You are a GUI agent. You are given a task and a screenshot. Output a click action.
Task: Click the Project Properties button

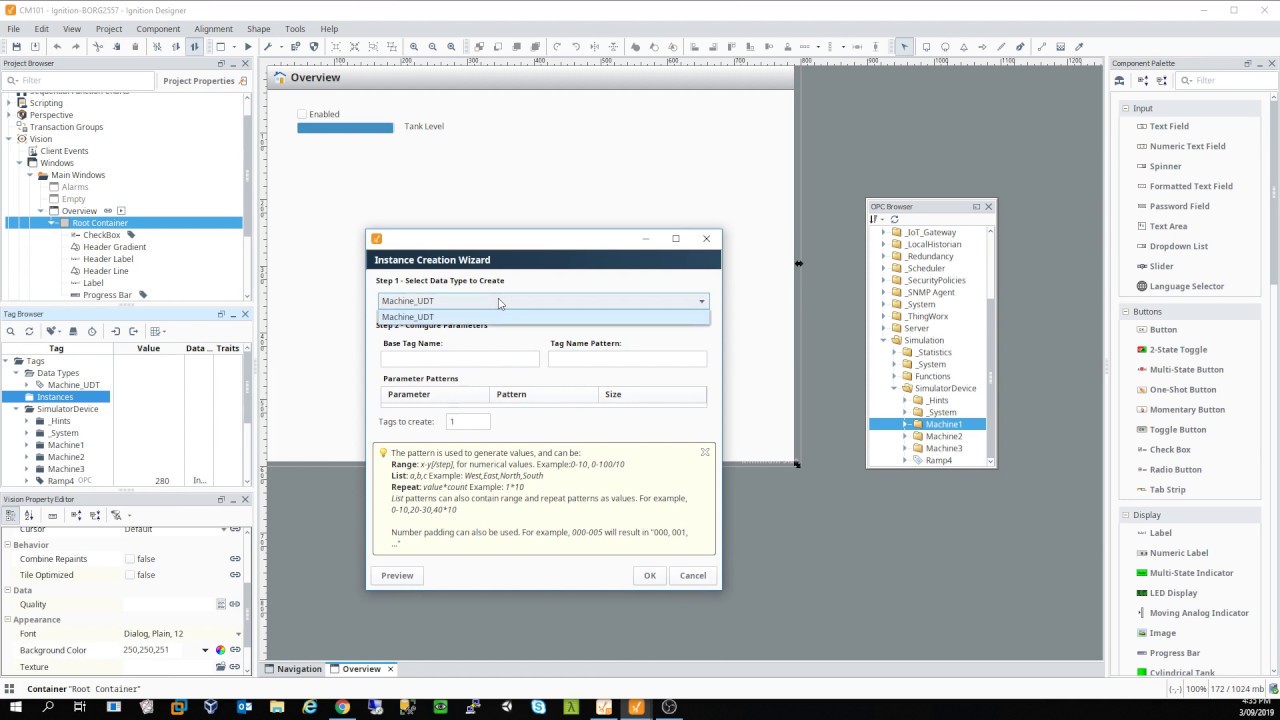[x=204, y=81]
